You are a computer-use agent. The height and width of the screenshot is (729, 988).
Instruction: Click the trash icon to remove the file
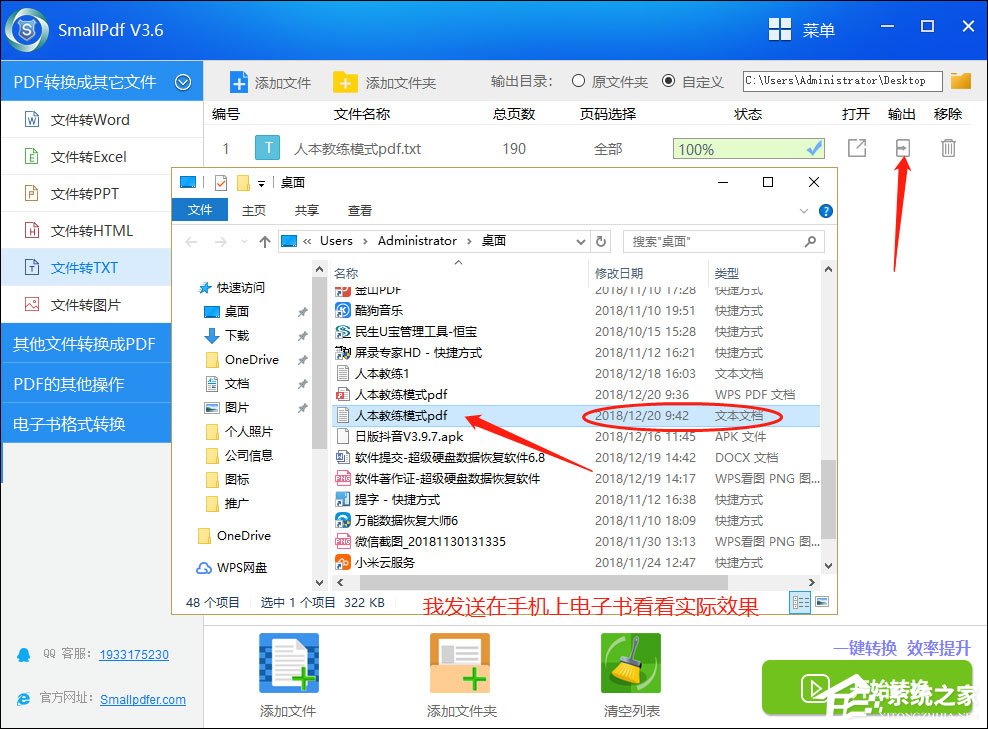(946, 147)
